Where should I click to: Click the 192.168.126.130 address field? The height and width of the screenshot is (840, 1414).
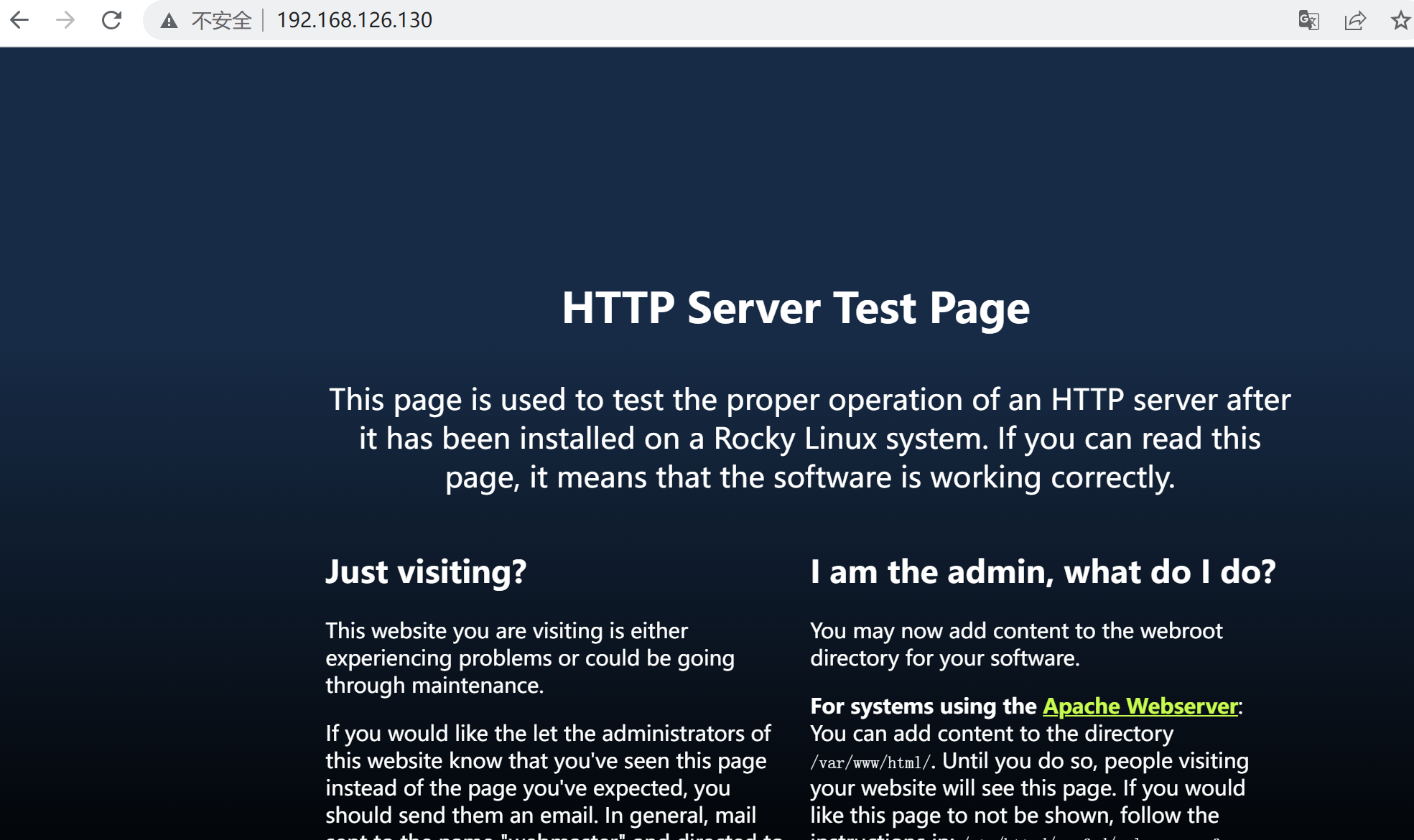(x=354, y=20)
